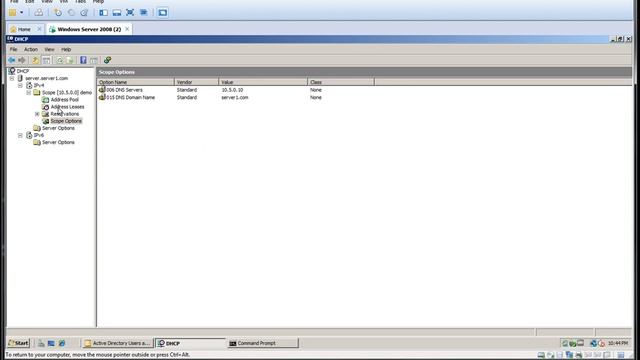Collapse the server.server1.com tree node
The image size is (640, 360).
[12, 78]
